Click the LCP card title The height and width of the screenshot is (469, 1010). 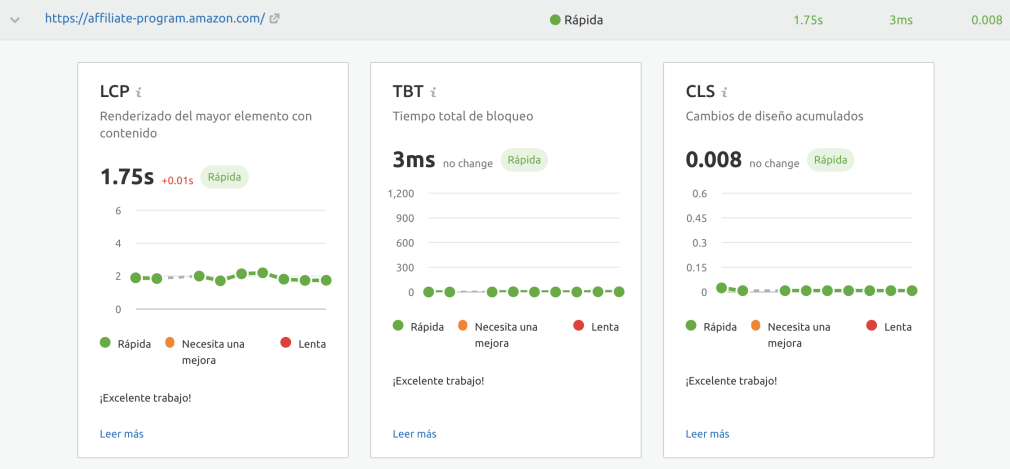[x=115, y=91]
